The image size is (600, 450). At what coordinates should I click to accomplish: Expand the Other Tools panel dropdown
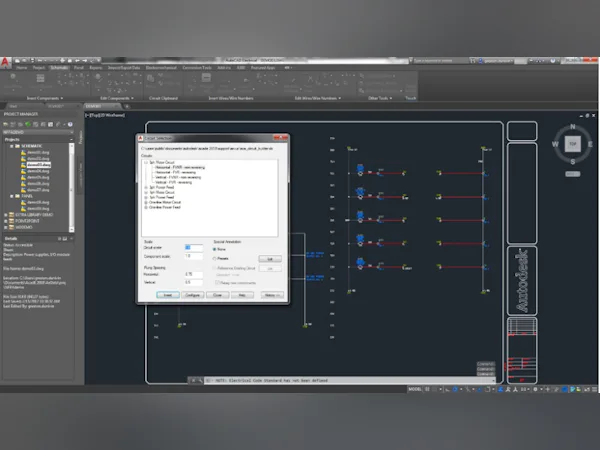click(x=391, y=98)
